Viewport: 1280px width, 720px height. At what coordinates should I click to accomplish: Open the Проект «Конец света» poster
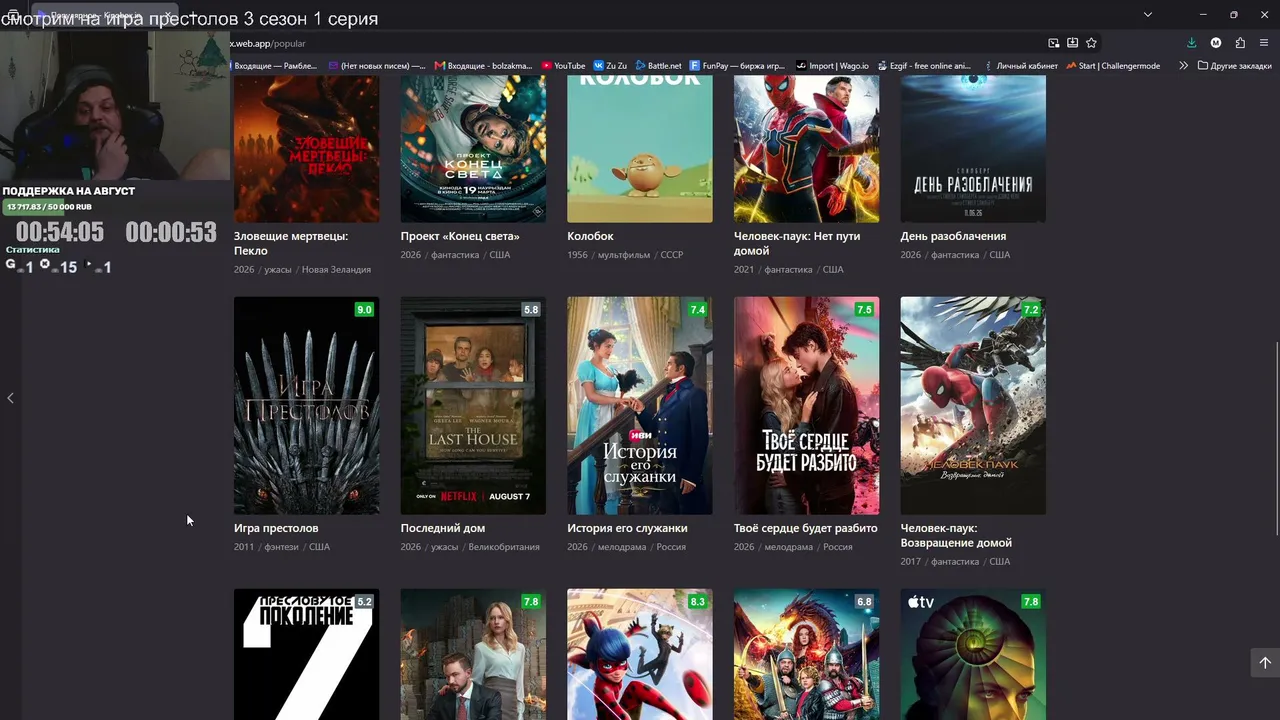(x=473, y=148)
